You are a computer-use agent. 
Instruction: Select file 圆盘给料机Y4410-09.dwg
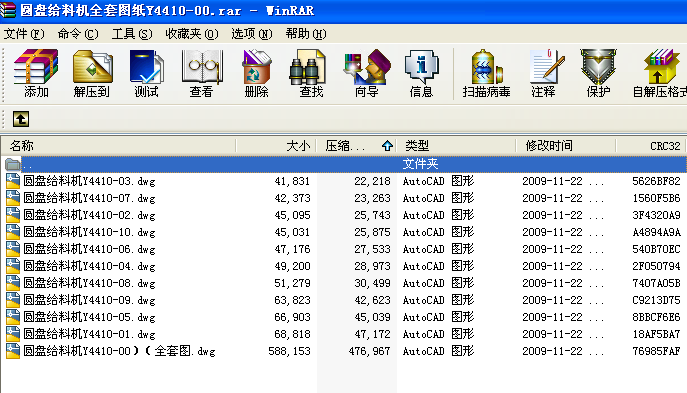click(x=89, y=300)
